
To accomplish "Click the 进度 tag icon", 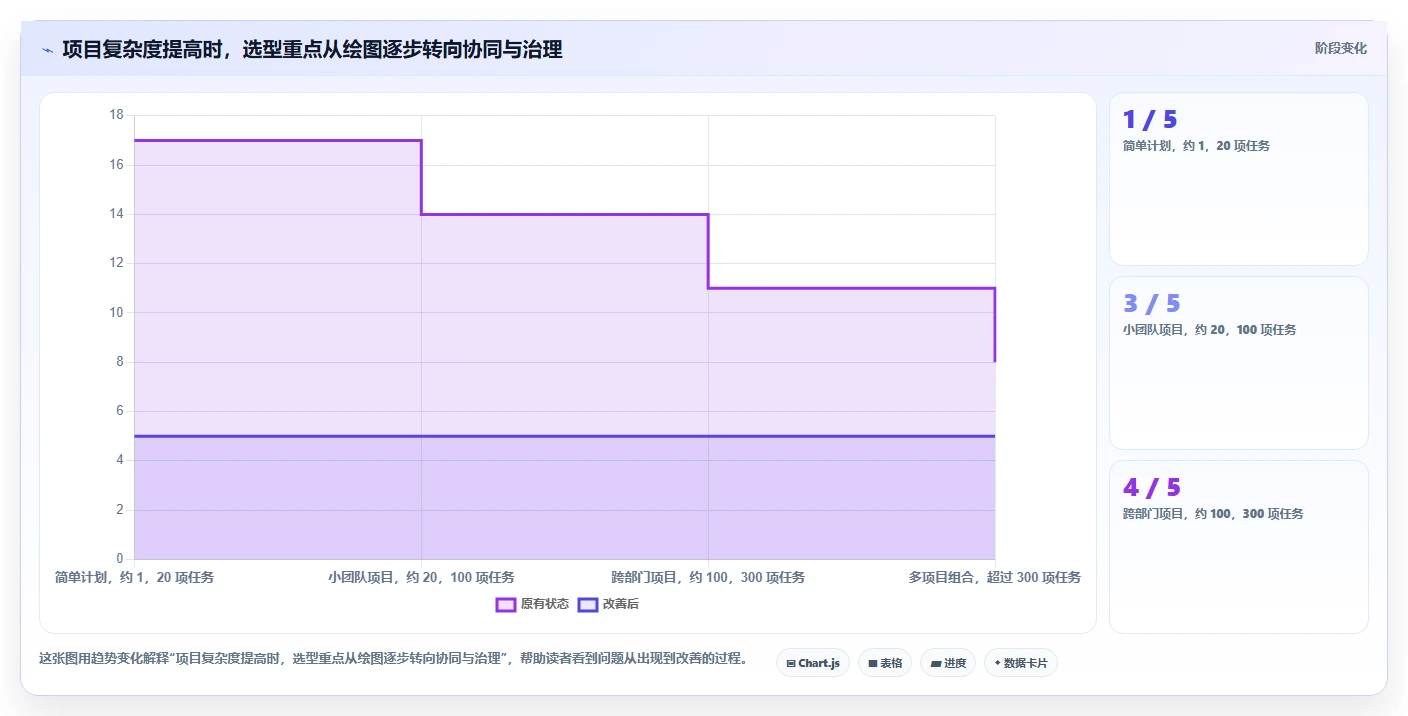I will click(935, 663).
